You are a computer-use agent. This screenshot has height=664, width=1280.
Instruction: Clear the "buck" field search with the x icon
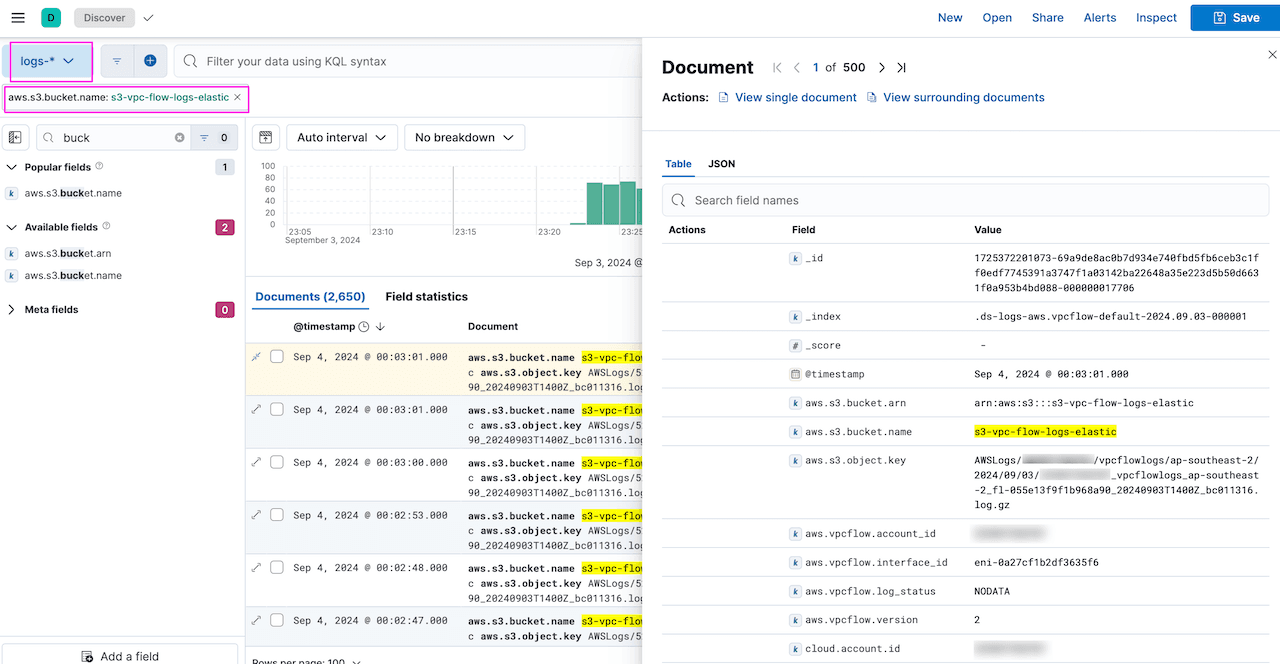pos(179,136)
